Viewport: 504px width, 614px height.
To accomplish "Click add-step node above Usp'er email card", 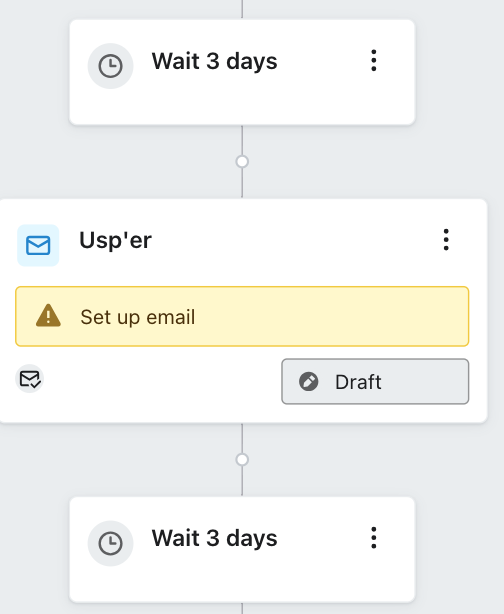I will coord(242,161).
